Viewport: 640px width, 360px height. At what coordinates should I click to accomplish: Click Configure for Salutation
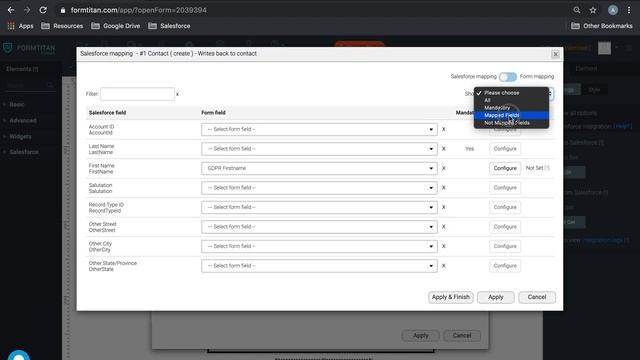[505, 188]
